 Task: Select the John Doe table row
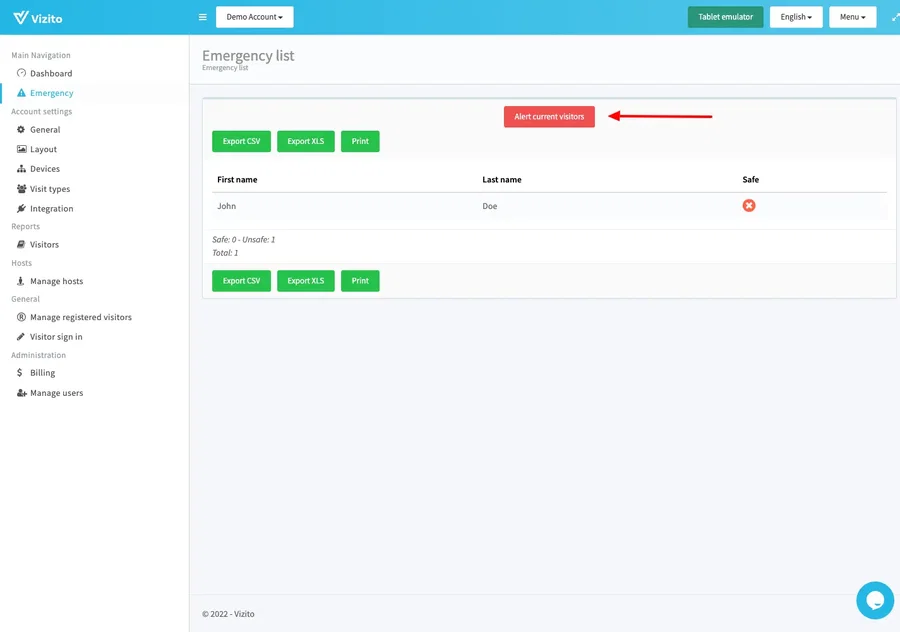click(480, 206)
